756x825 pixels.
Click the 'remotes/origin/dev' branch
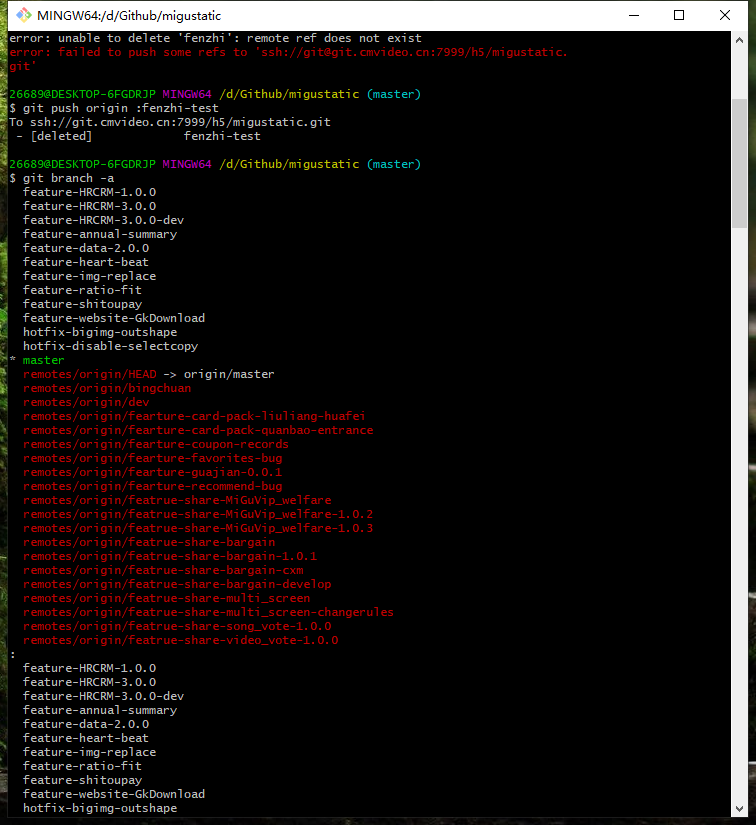click(x=86, y=402)
